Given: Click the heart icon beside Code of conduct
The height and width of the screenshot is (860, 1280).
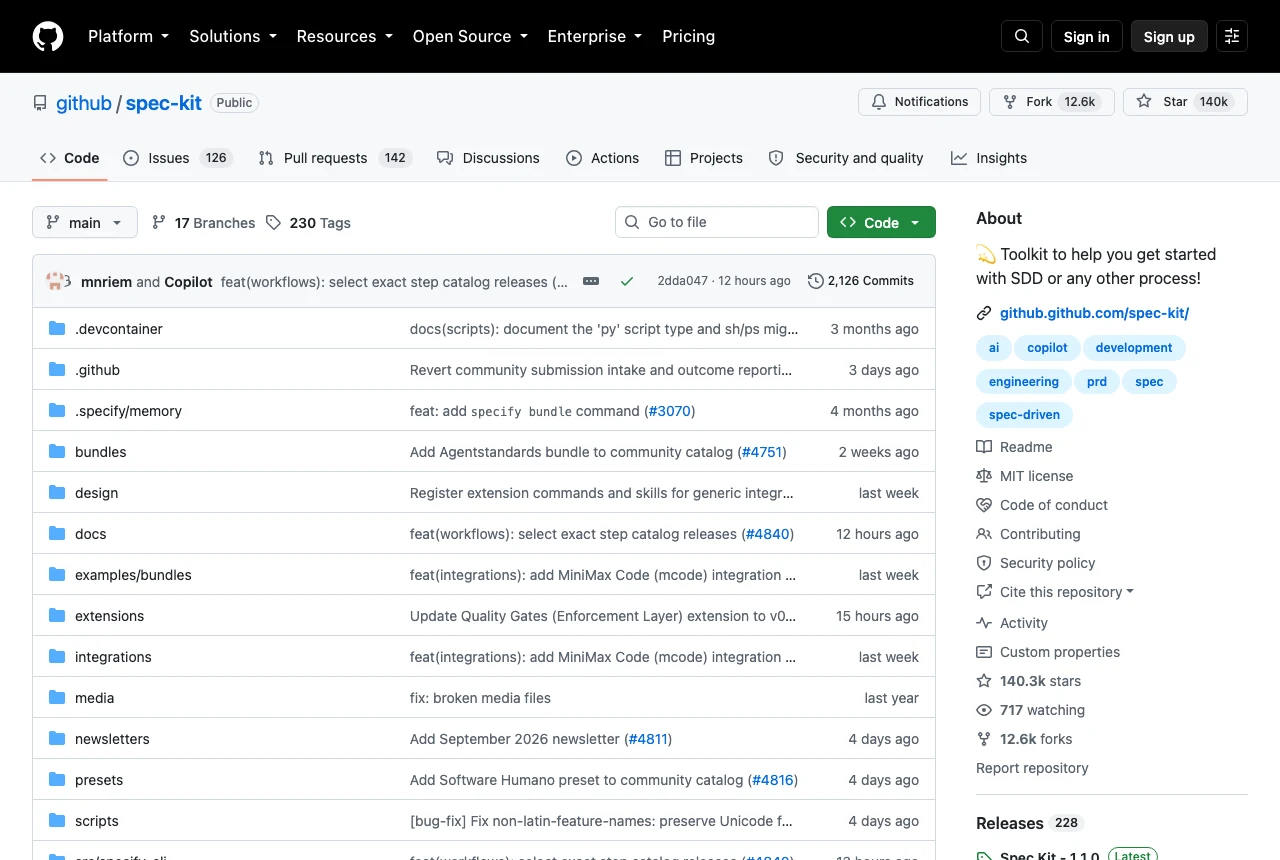Looking at the screenshot, I should coord(984,505).
